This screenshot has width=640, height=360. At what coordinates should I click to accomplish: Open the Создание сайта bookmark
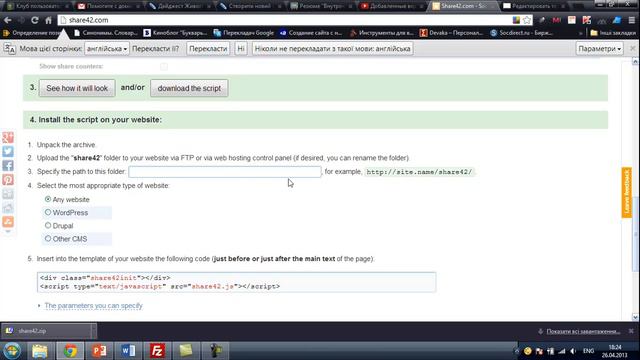tap(311, 33)
